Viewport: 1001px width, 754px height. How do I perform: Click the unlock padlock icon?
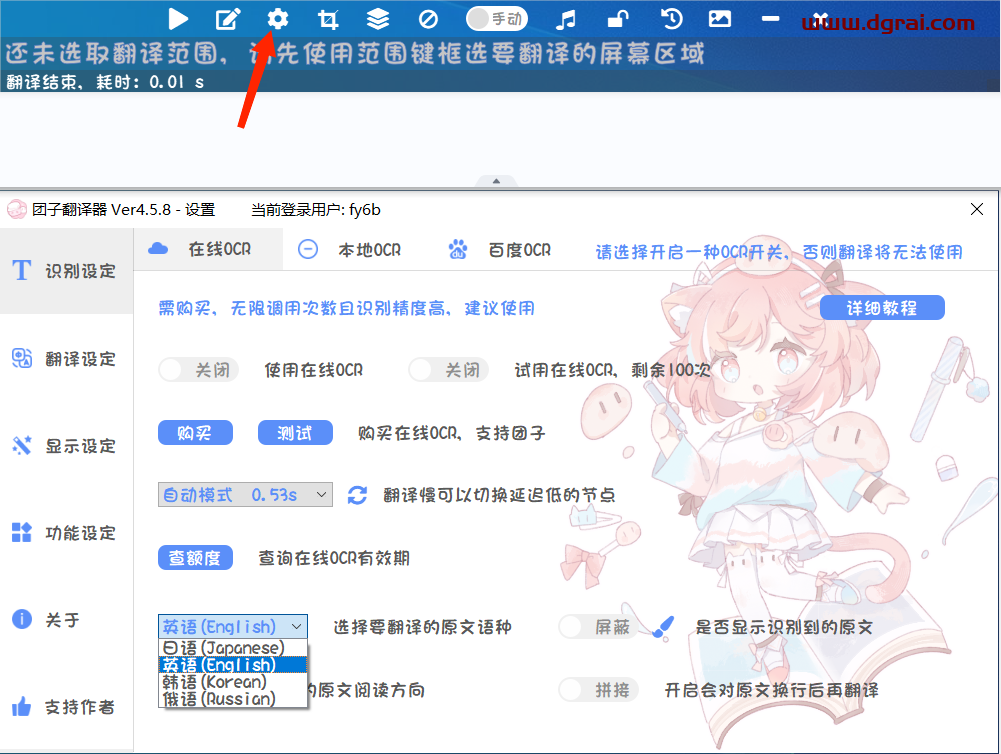click(617, 19)
